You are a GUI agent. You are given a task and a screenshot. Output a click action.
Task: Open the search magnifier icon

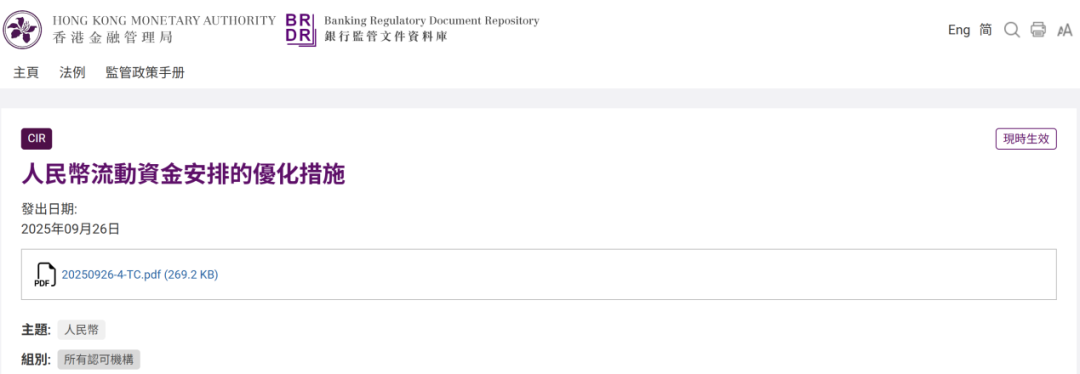(x=1012, y=30)
